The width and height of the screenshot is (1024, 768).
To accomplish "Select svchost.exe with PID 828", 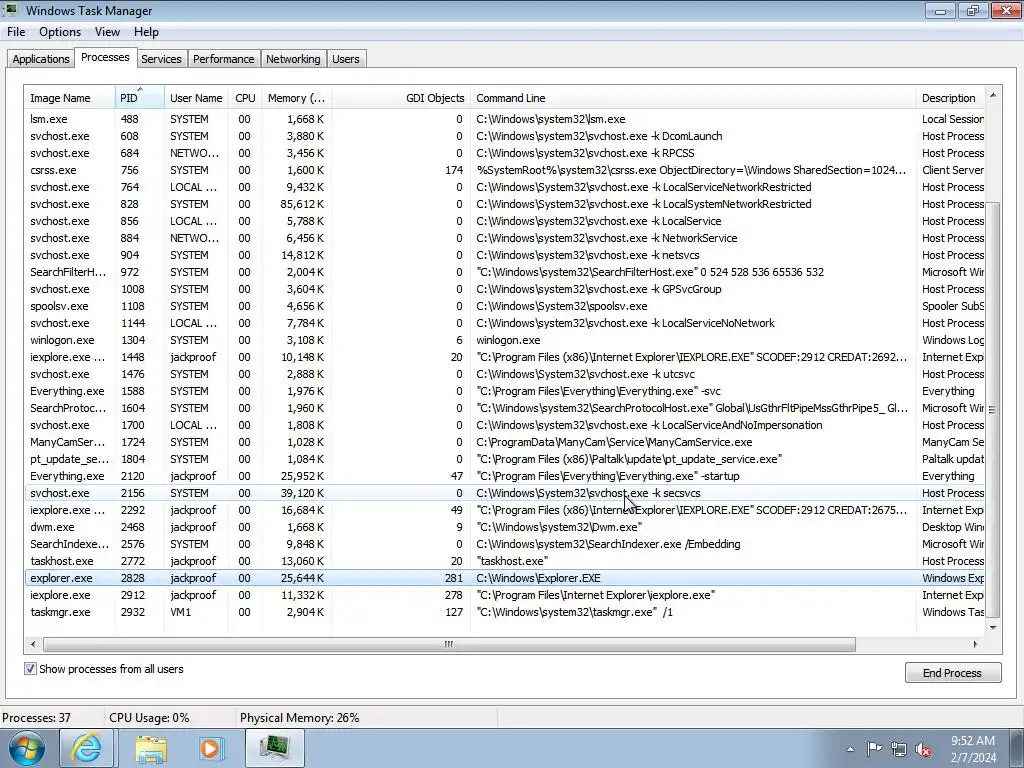I will coord(504,204).
